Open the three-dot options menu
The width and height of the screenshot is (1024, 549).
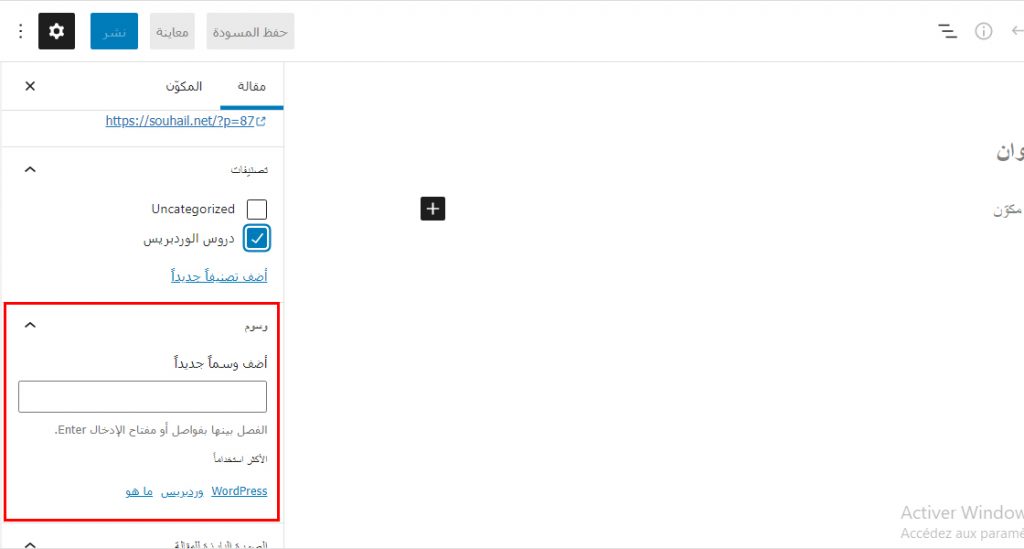[20, 32]
